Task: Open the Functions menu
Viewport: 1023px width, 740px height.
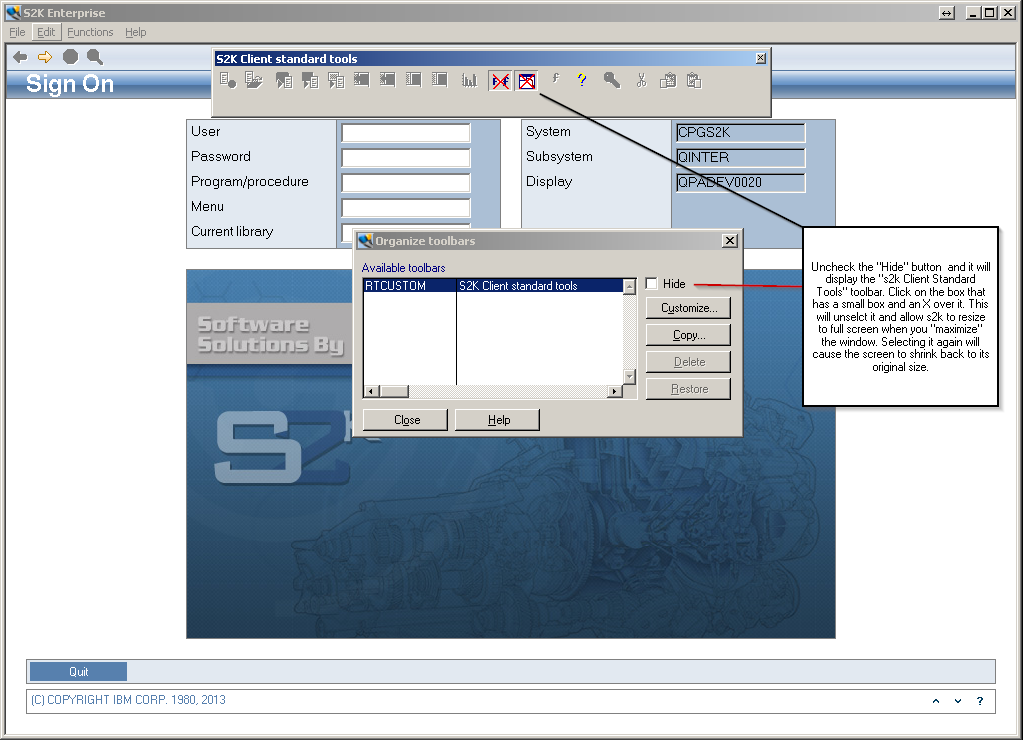Action: (x=90, y=32)
